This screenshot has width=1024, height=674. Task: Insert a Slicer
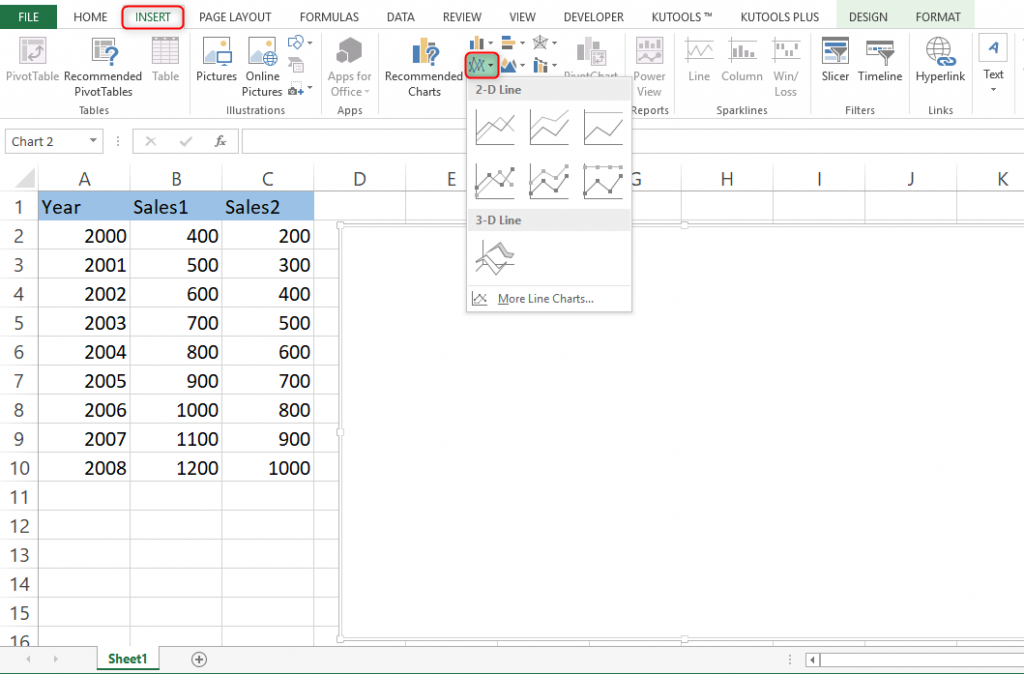835,63
